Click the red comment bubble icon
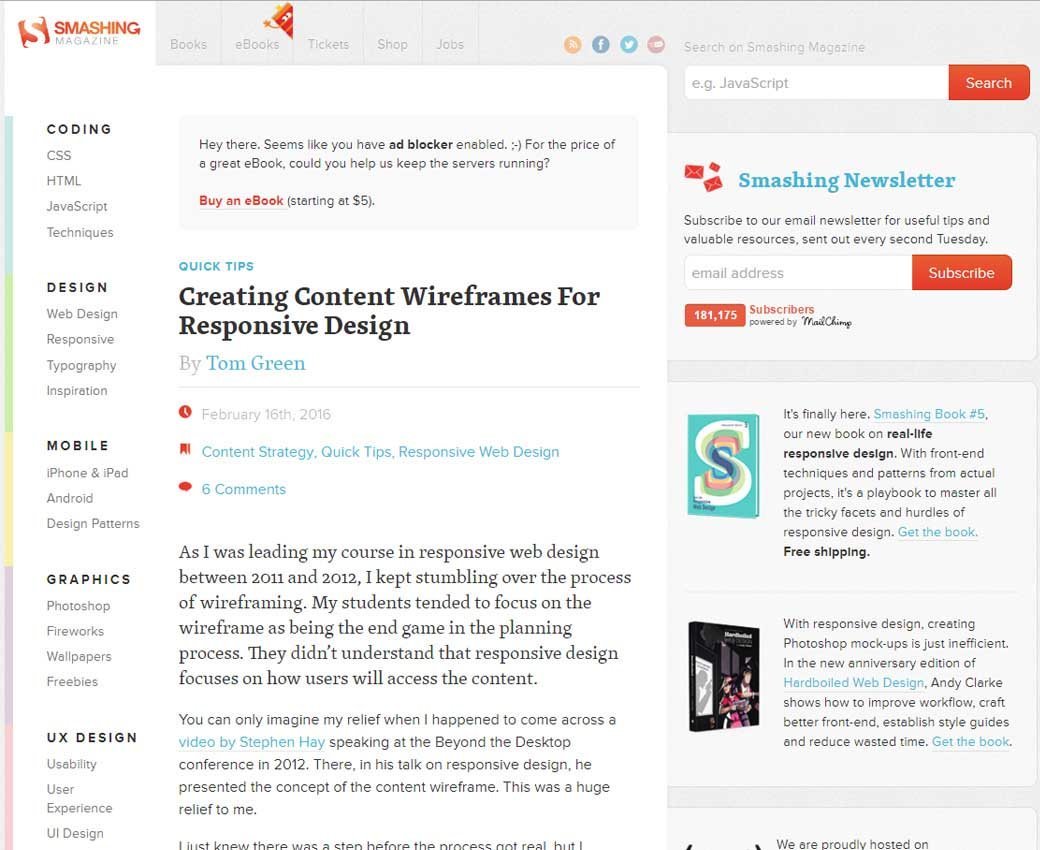 pos(185,488)
